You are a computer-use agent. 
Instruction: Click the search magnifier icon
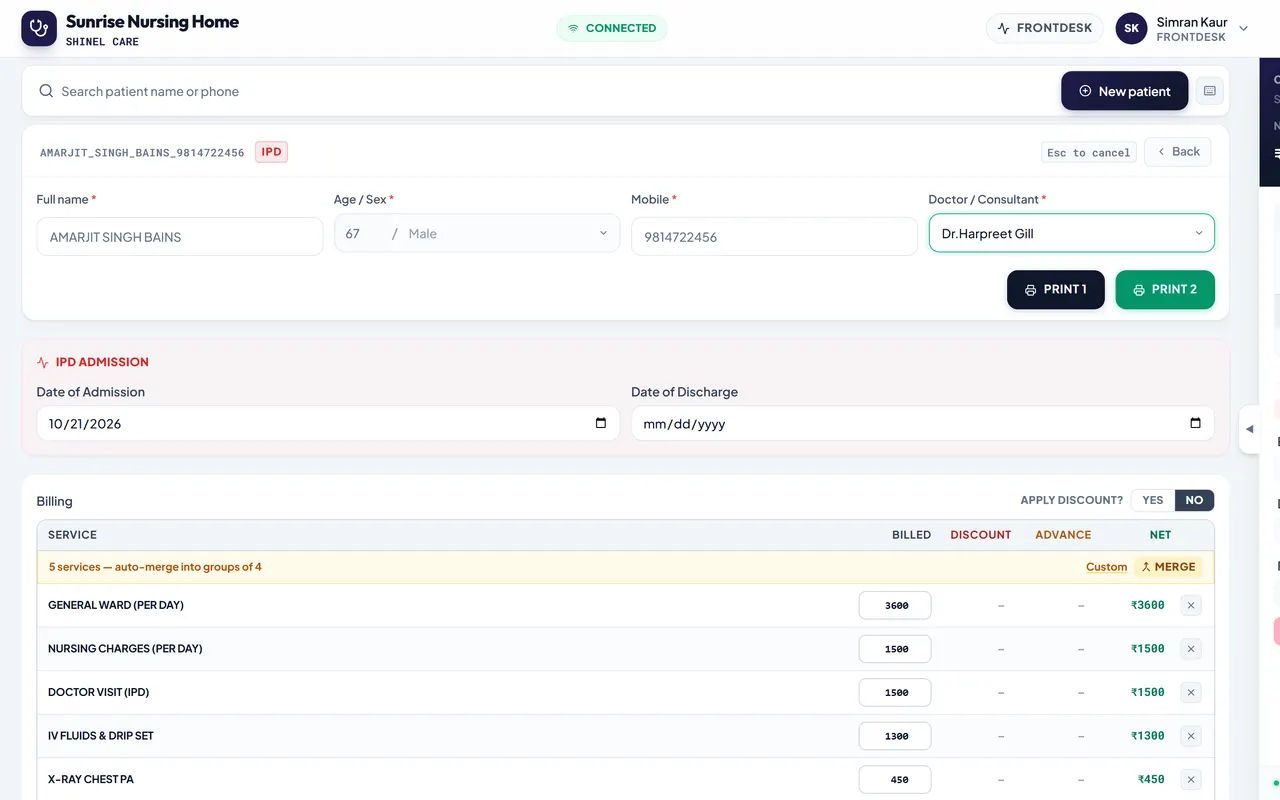tap(46, 91)
